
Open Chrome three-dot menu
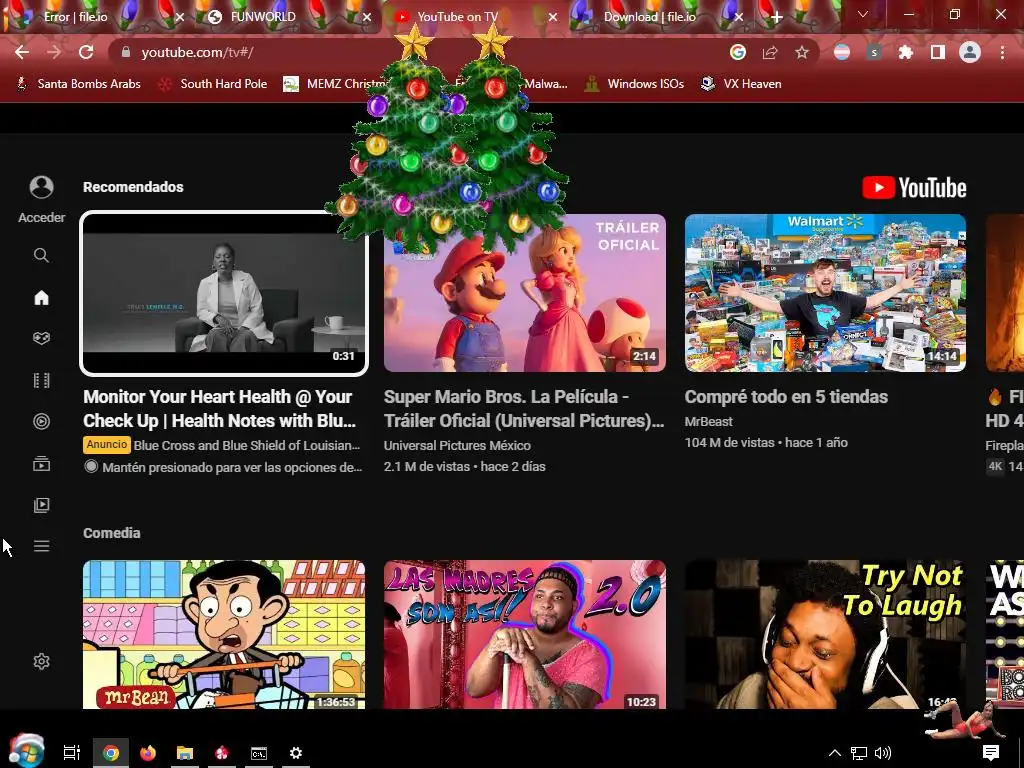pyautogui.click(x=1002, y=52)
